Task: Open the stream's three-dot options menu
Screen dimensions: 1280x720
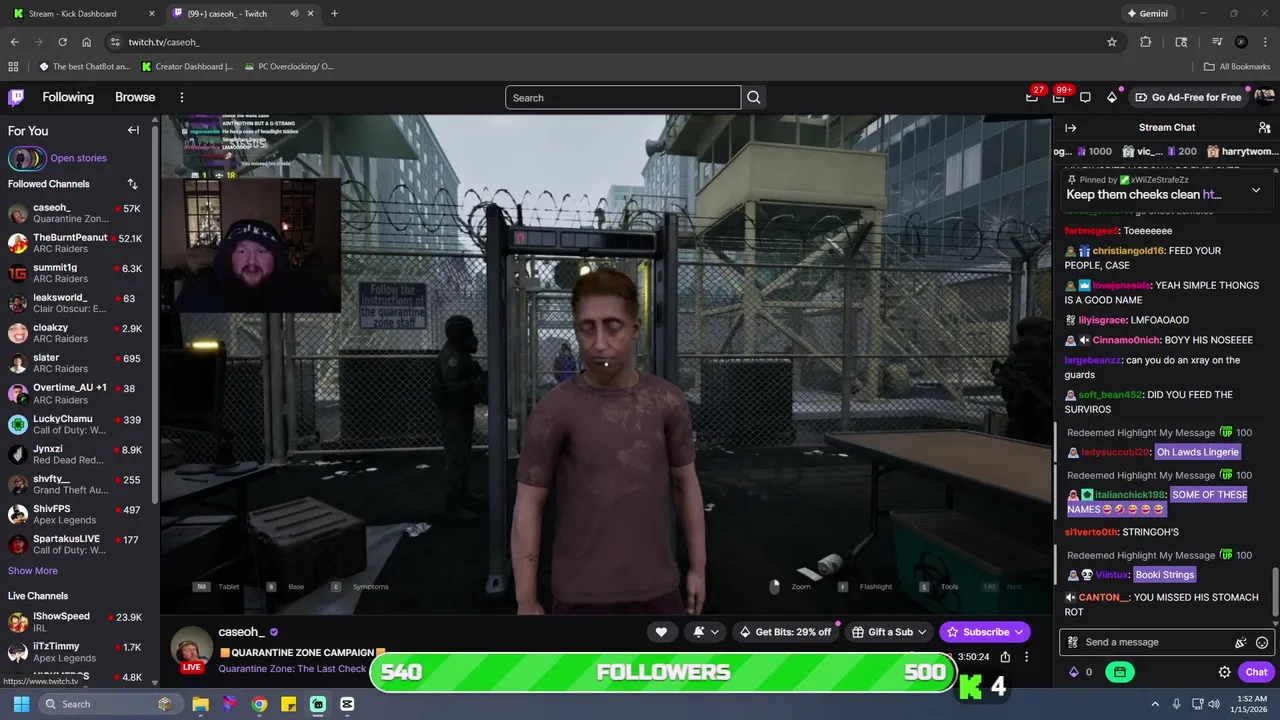Action: [x=1026, y=657]
